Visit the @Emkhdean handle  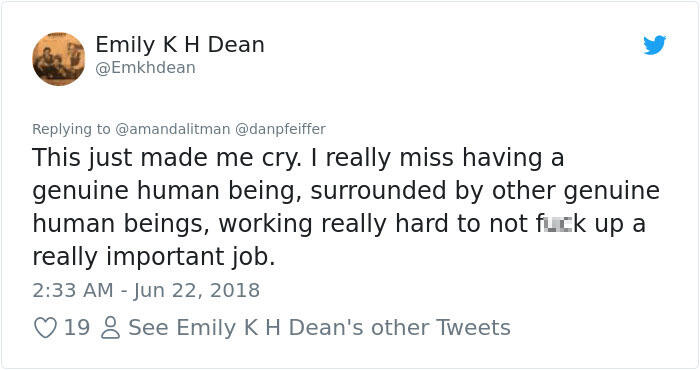[x=146, y=68]
